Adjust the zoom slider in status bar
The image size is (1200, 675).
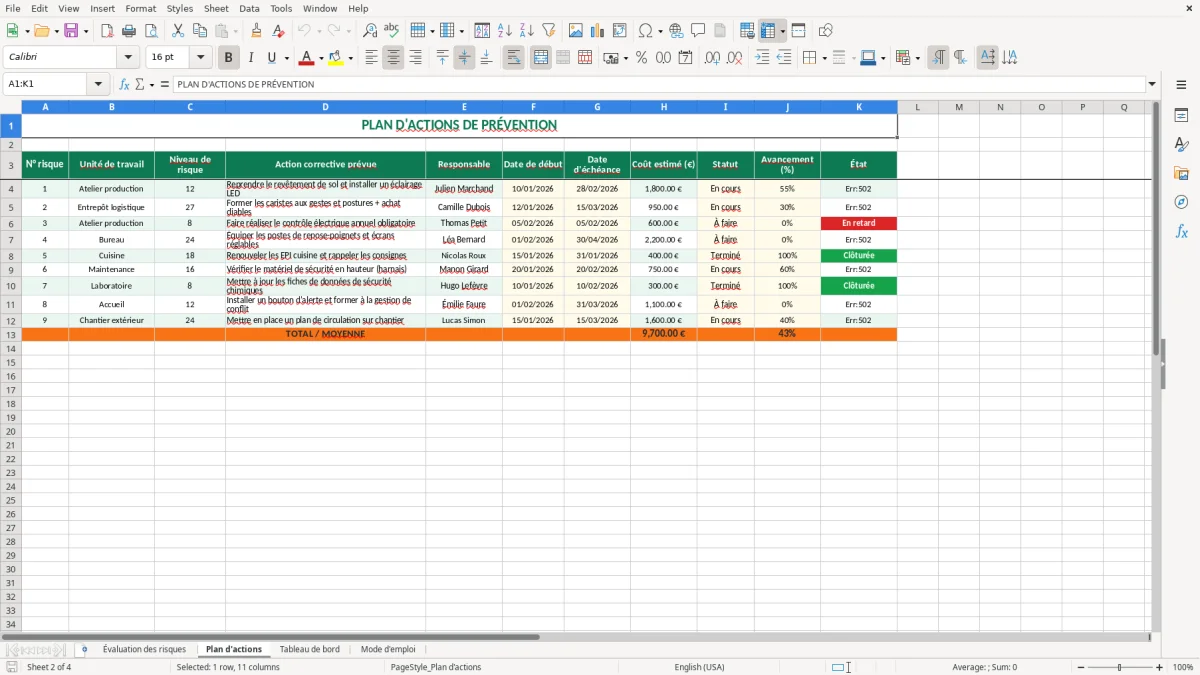pyautogui.click(x=1120, y=667)
